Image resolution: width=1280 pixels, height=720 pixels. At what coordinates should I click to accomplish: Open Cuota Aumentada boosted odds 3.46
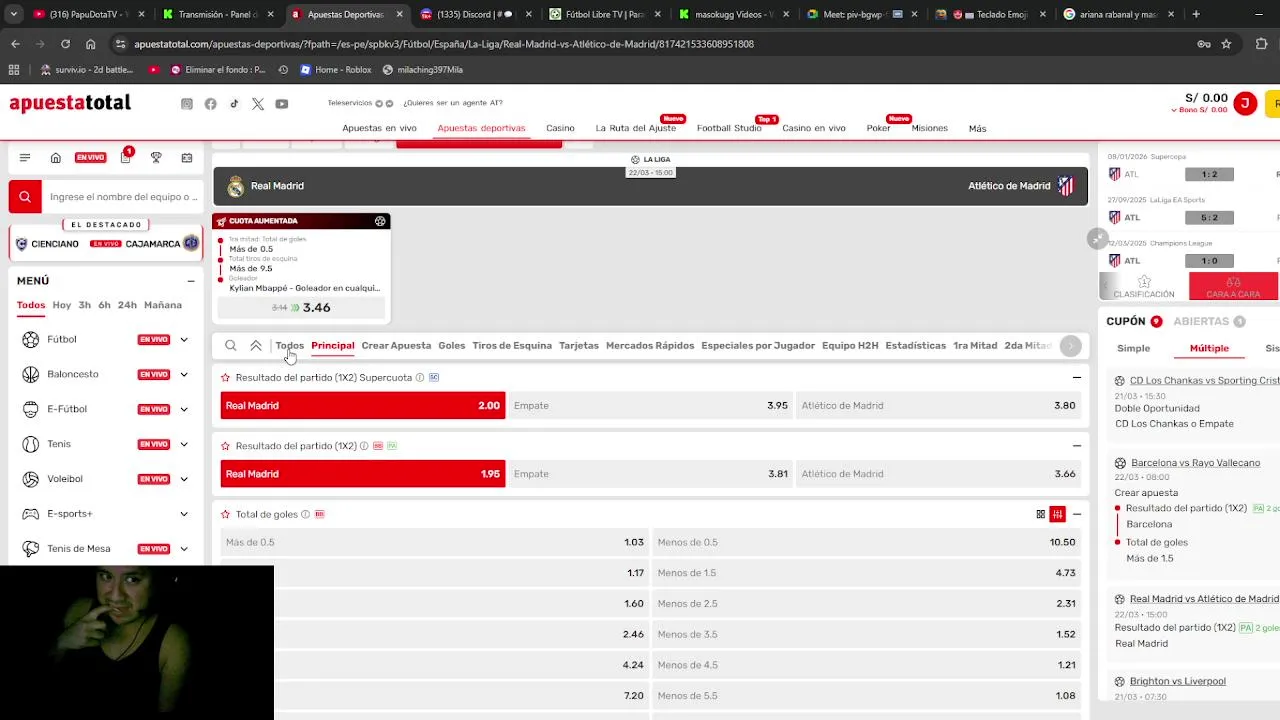tap(302, 308)
